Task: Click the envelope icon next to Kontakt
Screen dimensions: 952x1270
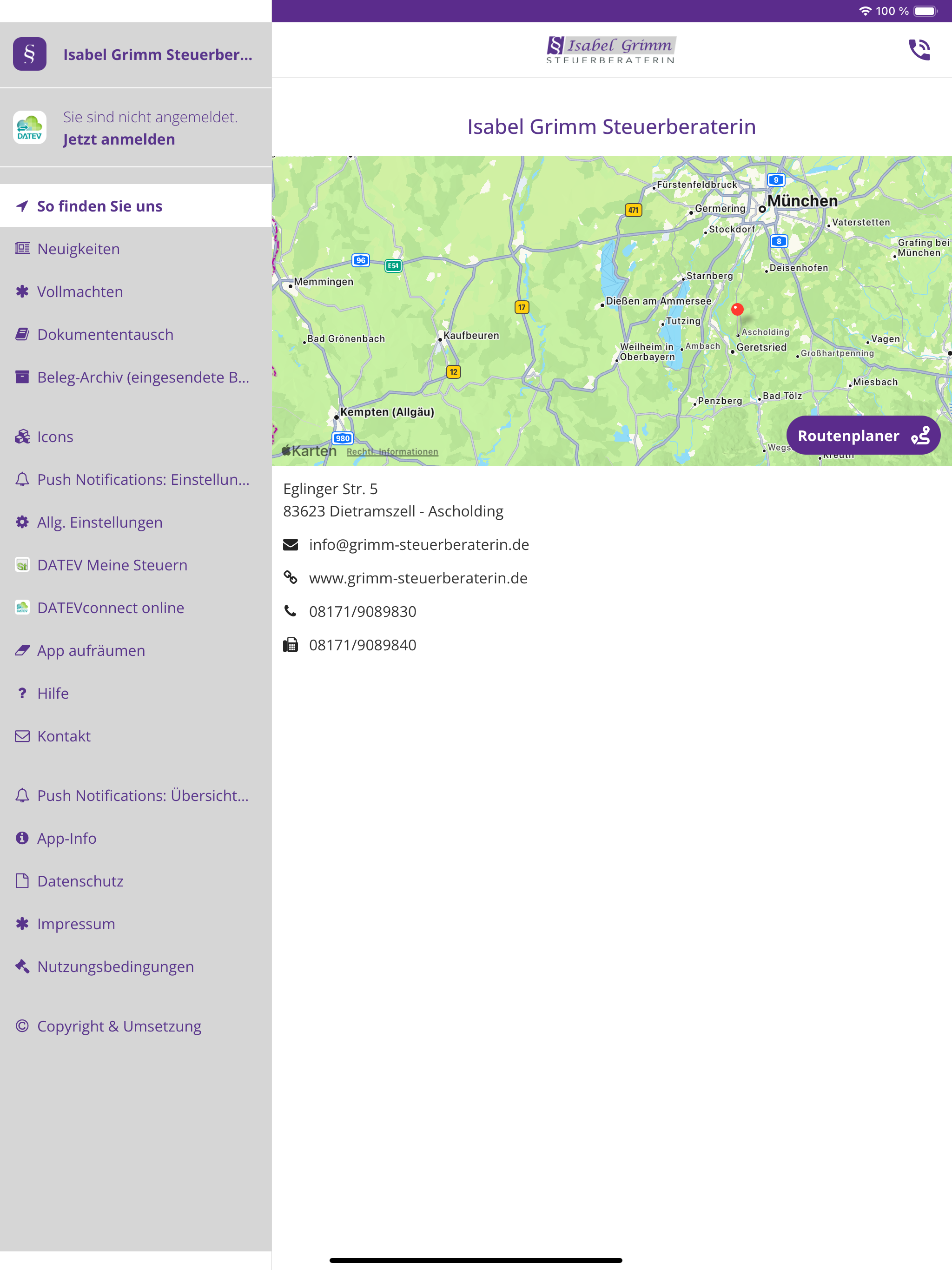Action: (x=22, y=736)
